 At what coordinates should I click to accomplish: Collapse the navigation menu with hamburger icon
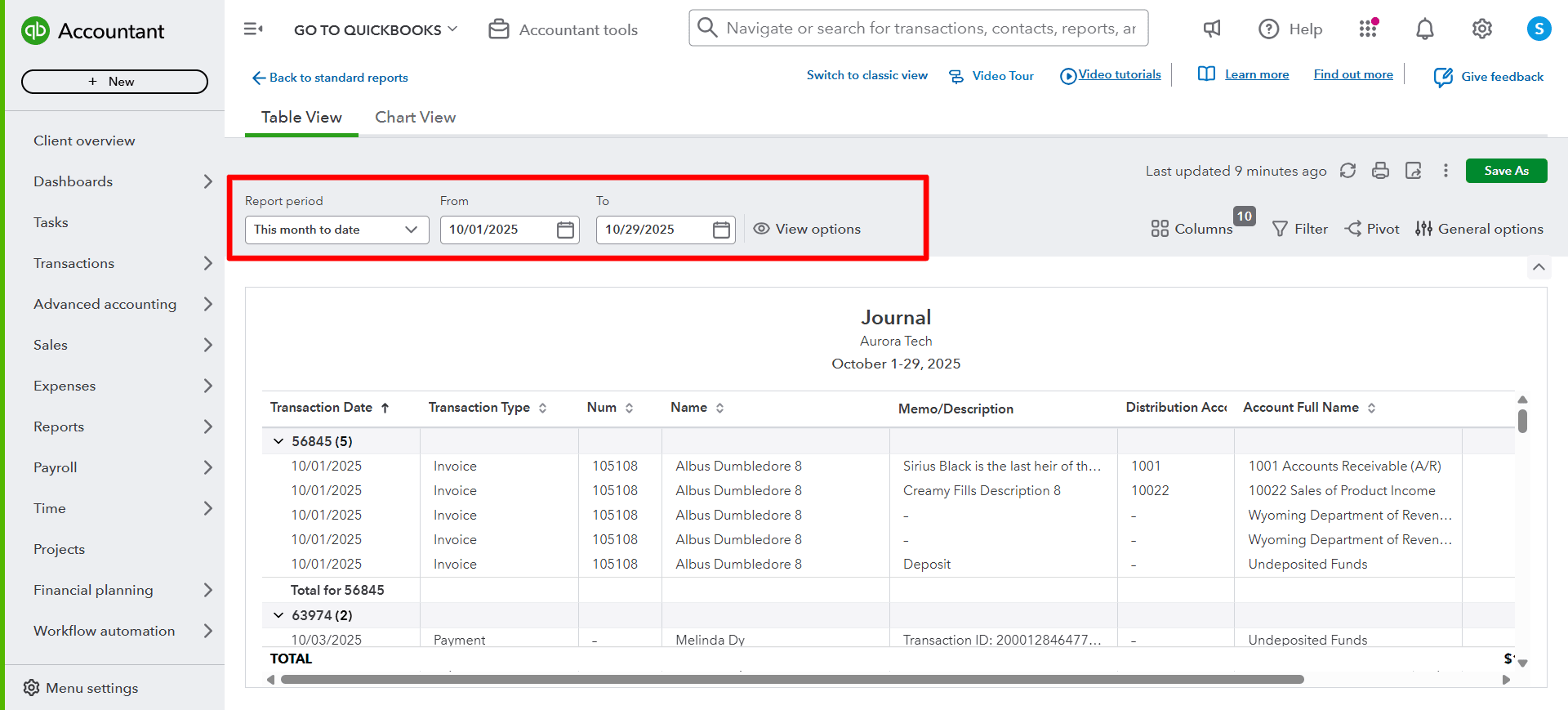click(x=253, y=29)
